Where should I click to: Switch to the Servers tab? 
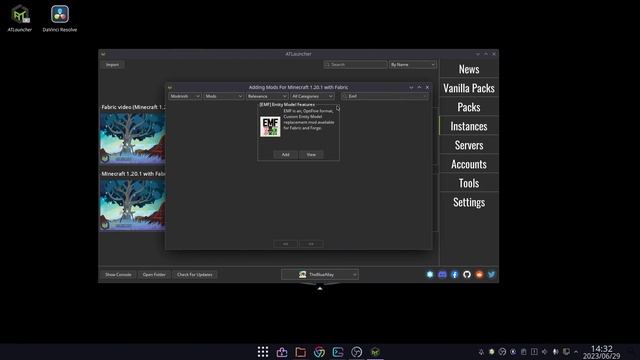click(x=469, y=145)
